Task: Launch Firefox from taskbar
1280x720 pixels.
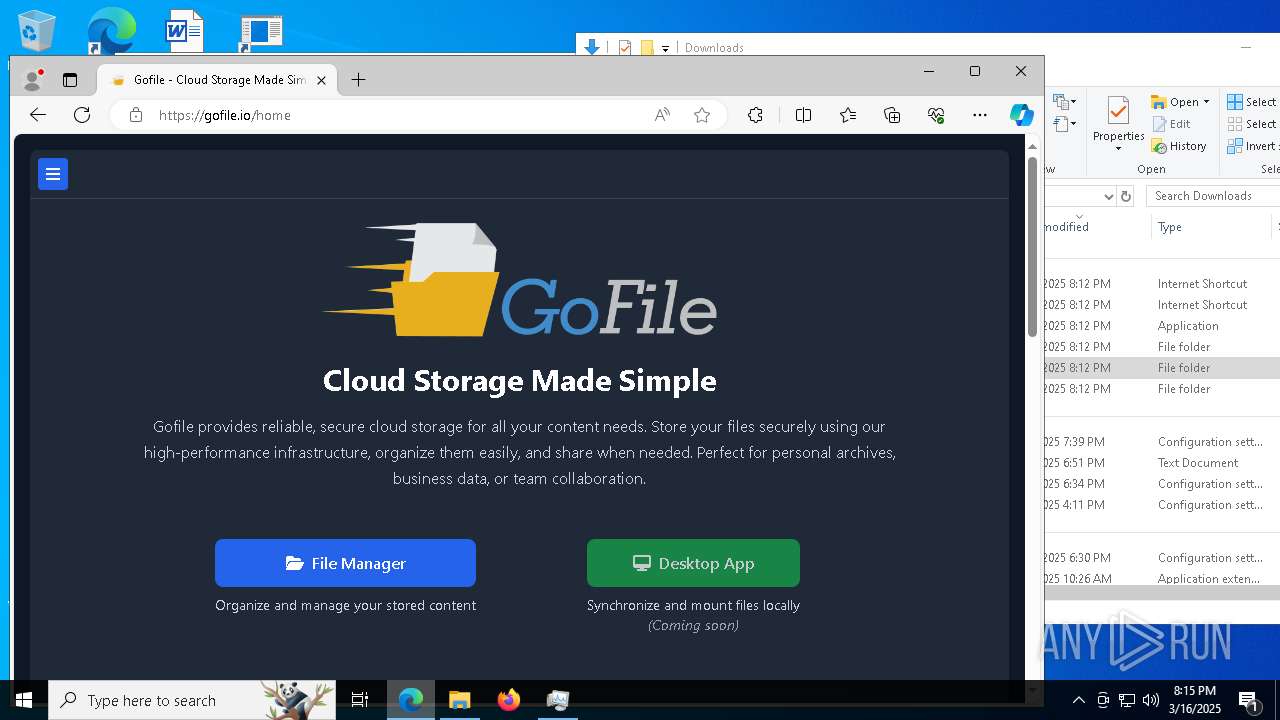Action: [x=509, y=700]
